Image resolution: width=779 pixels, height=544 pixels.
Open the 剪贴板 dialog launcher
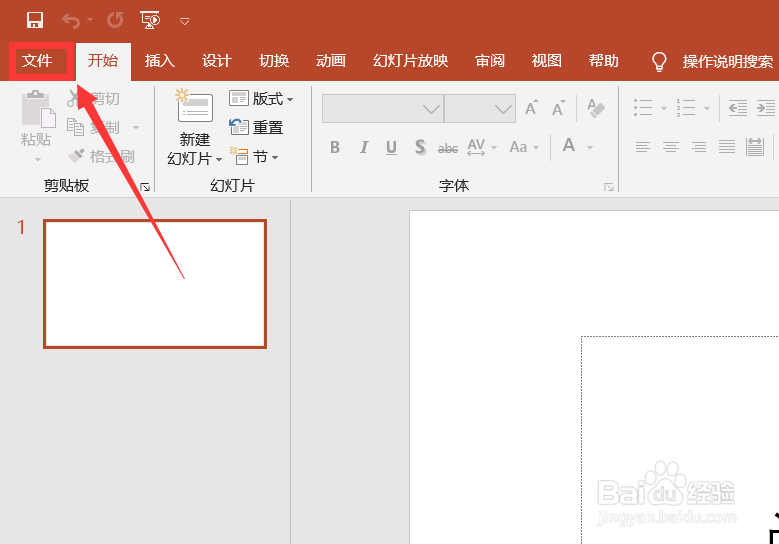tap(145, 187)
